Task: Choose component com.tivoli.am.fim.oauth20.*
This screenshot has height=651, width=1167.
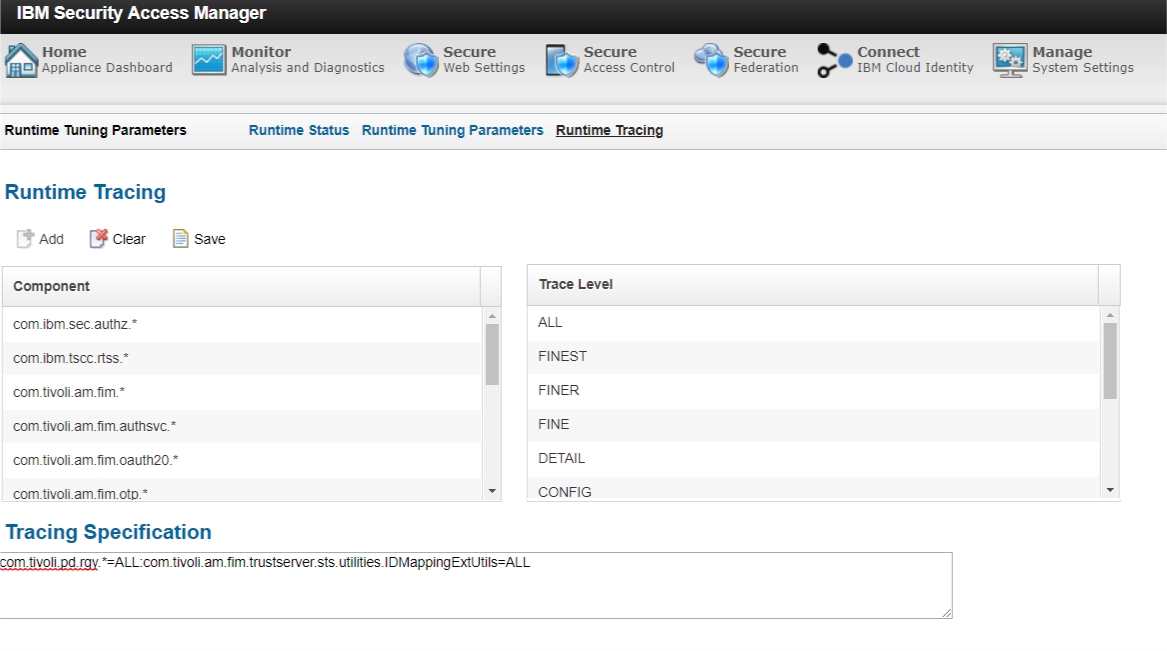Action: click(95, 460)
